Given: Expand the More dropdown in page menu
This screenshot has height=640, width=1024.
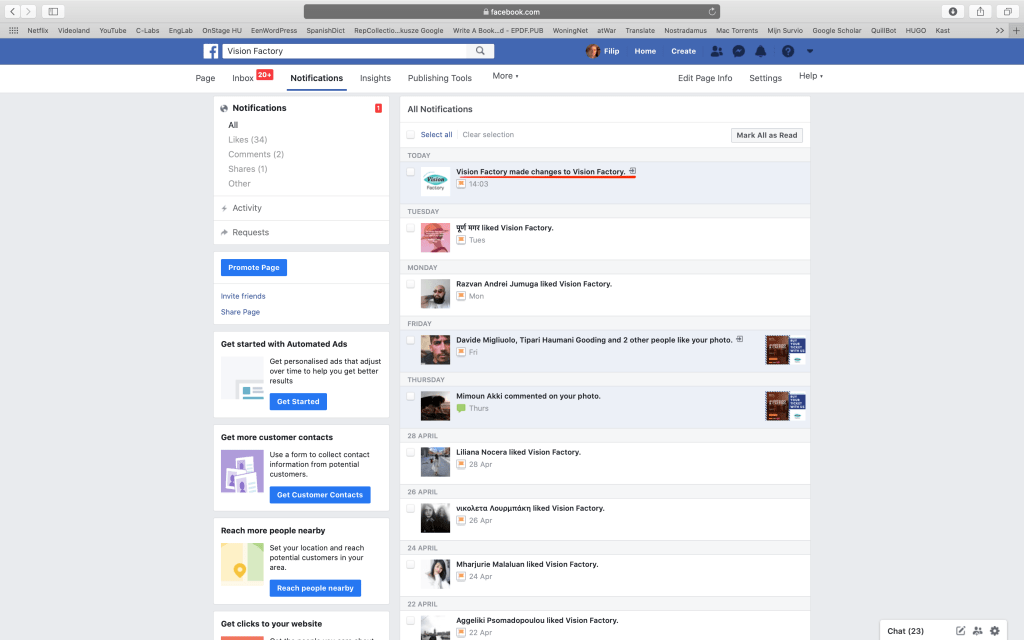Looking at the screenshot, I should click(x=505, y=76).
